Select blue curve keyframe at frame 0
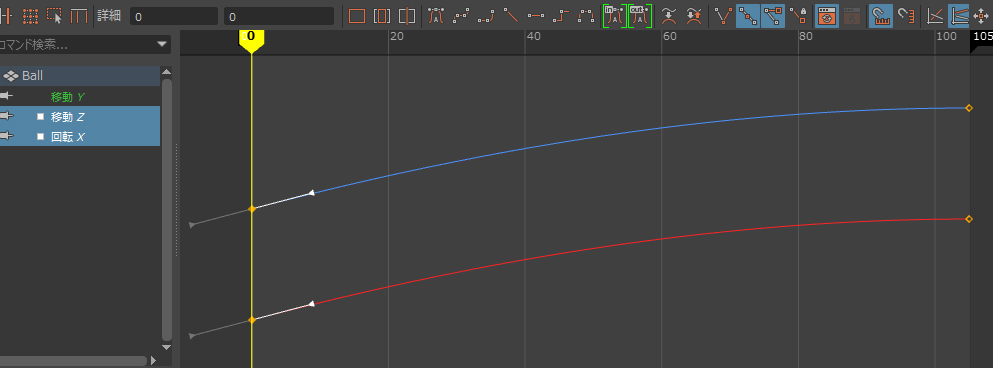993x368 pixels. coord(251,208)
